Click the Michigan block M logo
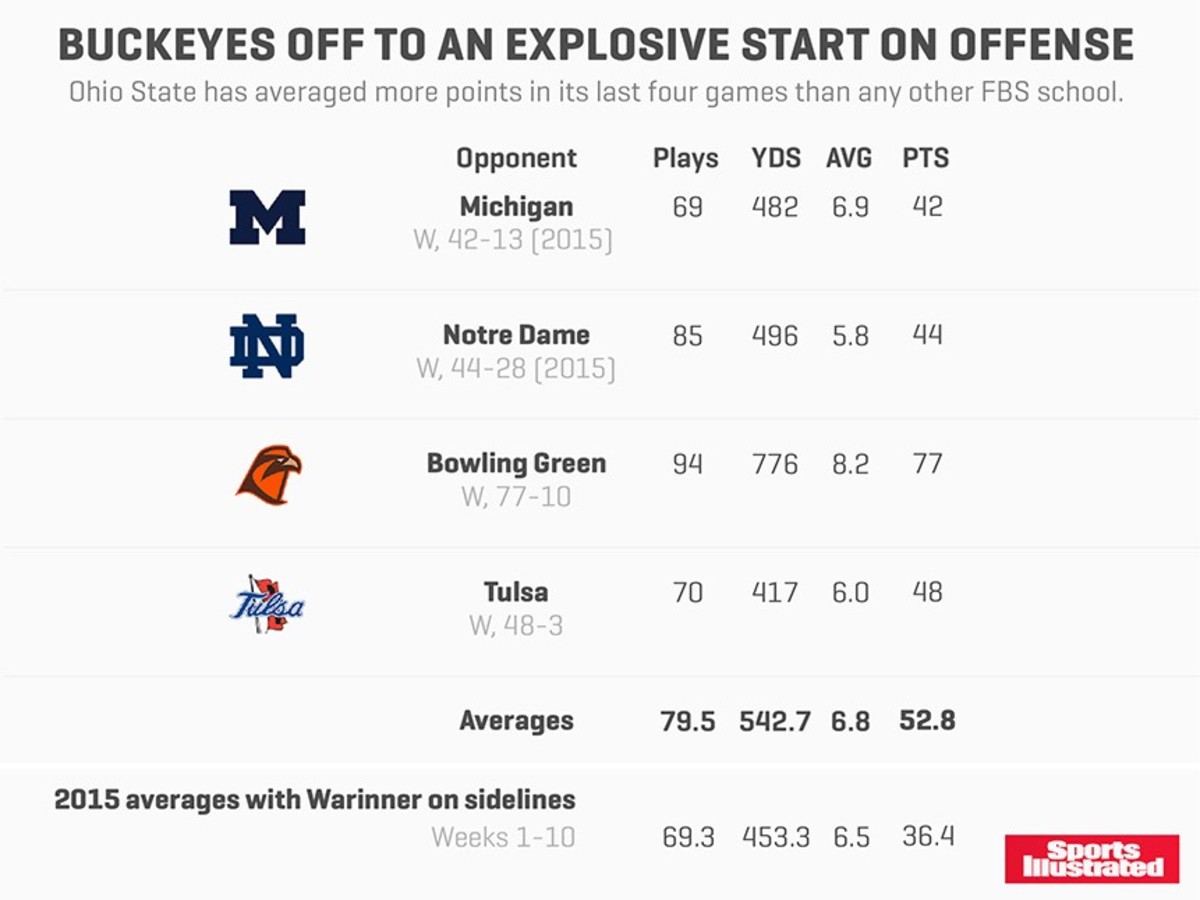The image size is (1200, 900). pyautogui.click(x=267, y=218)
